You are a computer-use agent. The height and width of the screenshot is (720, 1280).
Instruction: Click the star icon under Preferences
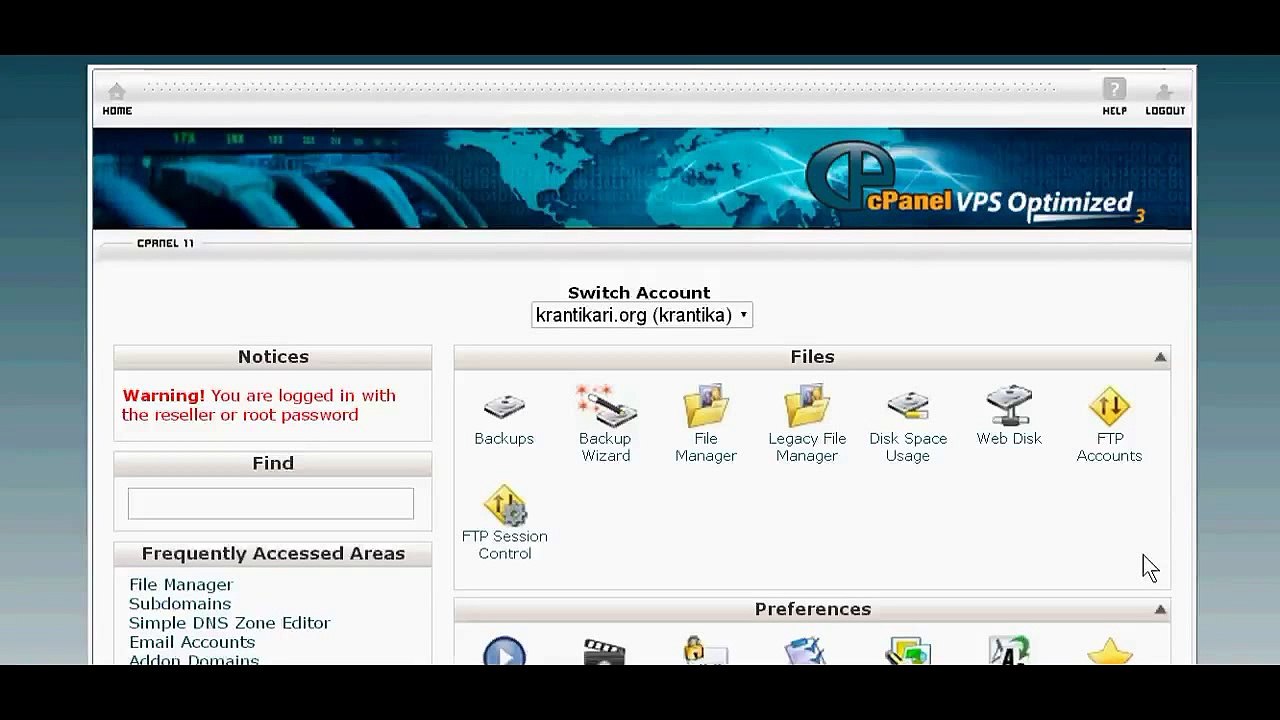pyautogui.click(x=1110, y=652)
